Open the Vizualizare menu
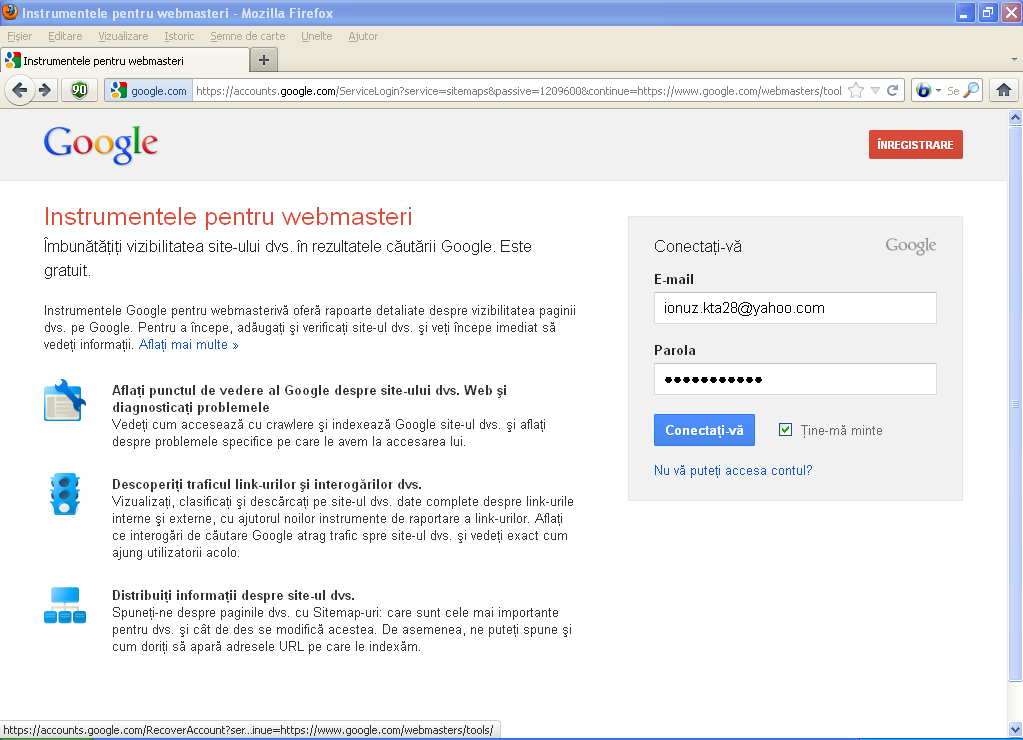The height and width of the screenshot is (740, 1023). 123,36
